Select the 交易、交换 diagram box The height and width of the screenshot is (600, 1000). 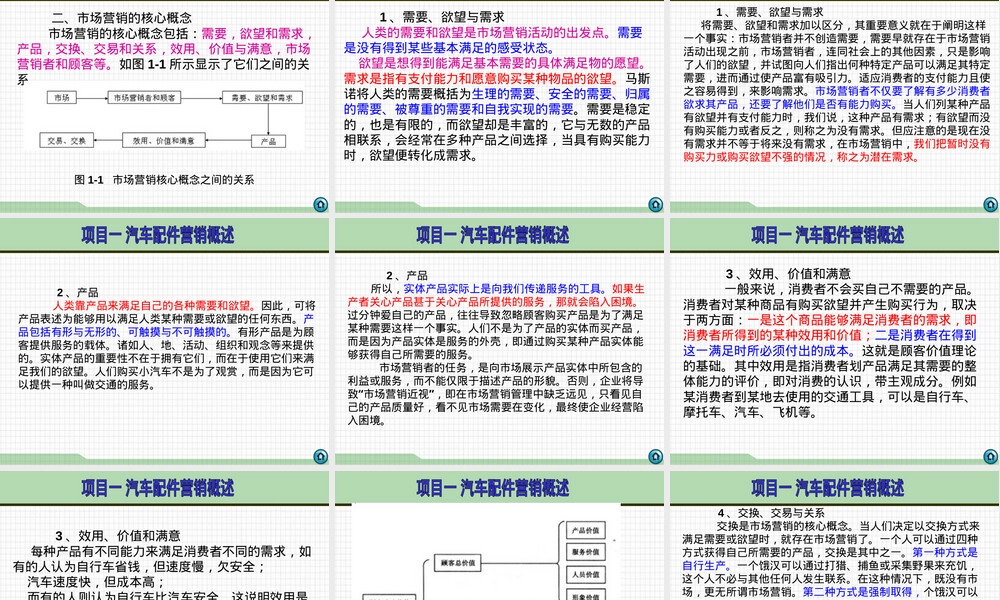(x=67, y=140)
